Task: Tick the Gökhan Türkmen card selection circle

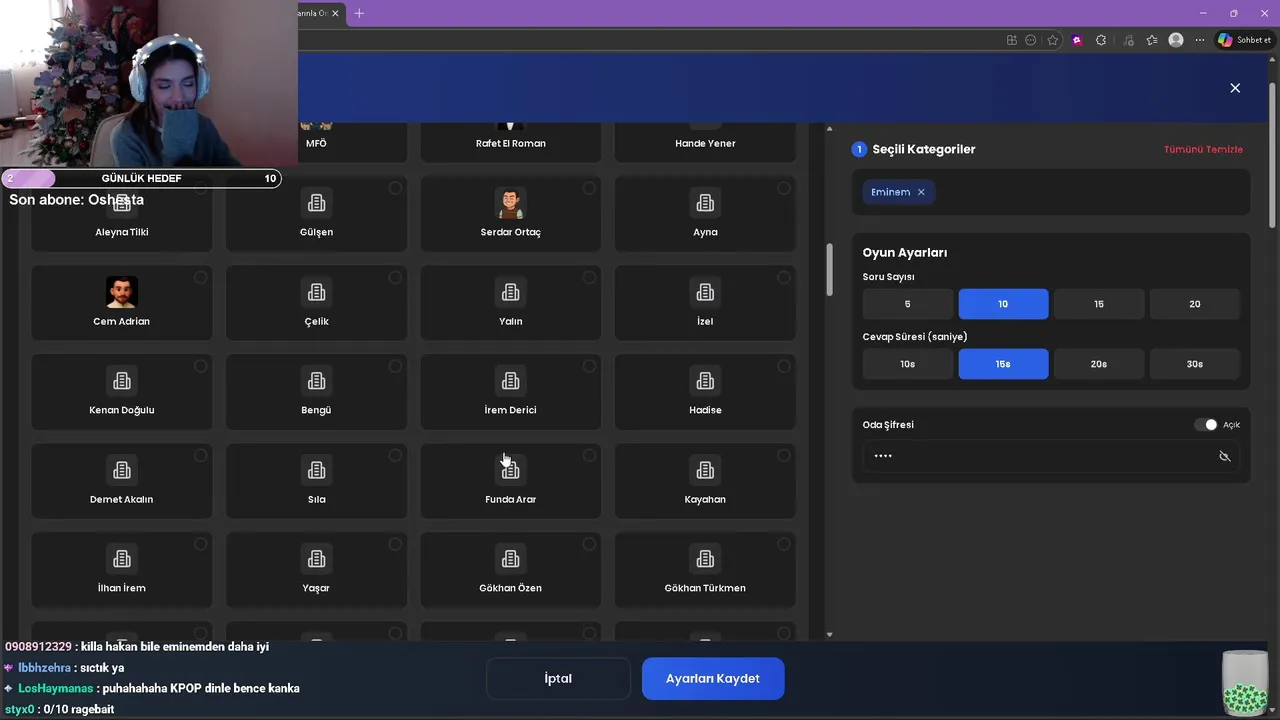Action: [x=783, y=544]
